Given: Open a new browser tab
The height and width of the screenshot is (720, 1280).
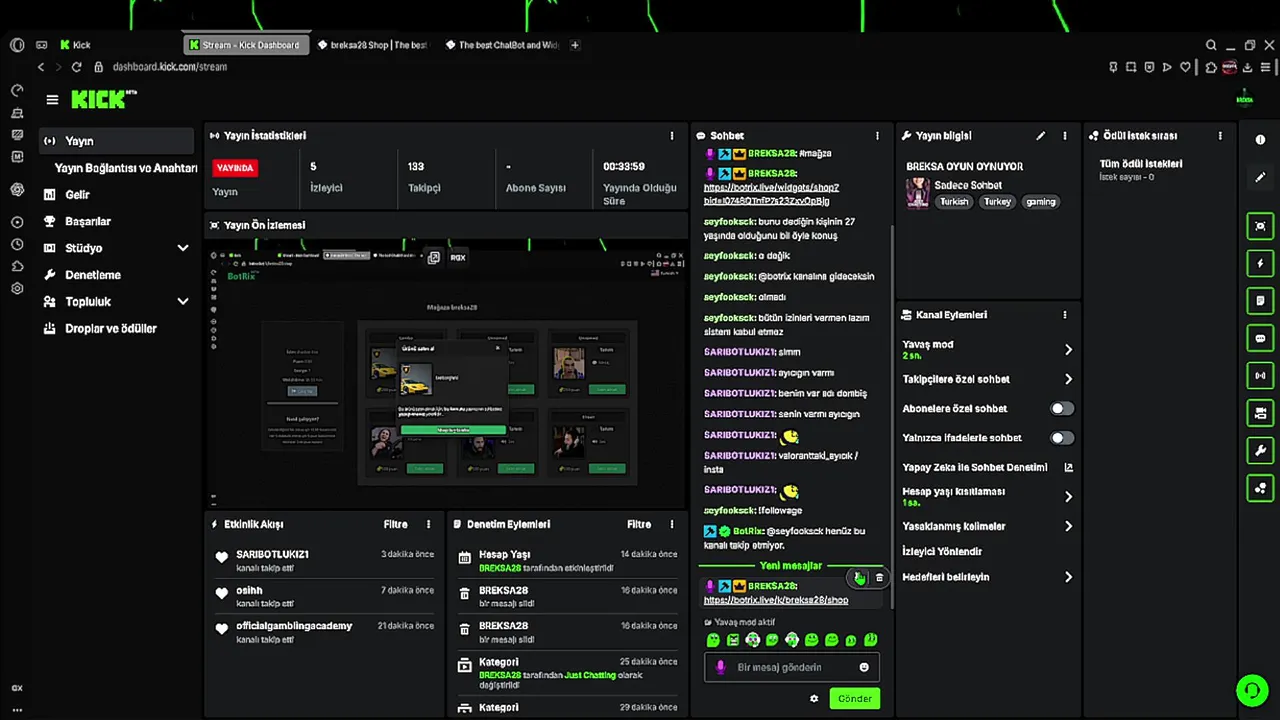Looking at the screenshot, I should coord(575,45).
